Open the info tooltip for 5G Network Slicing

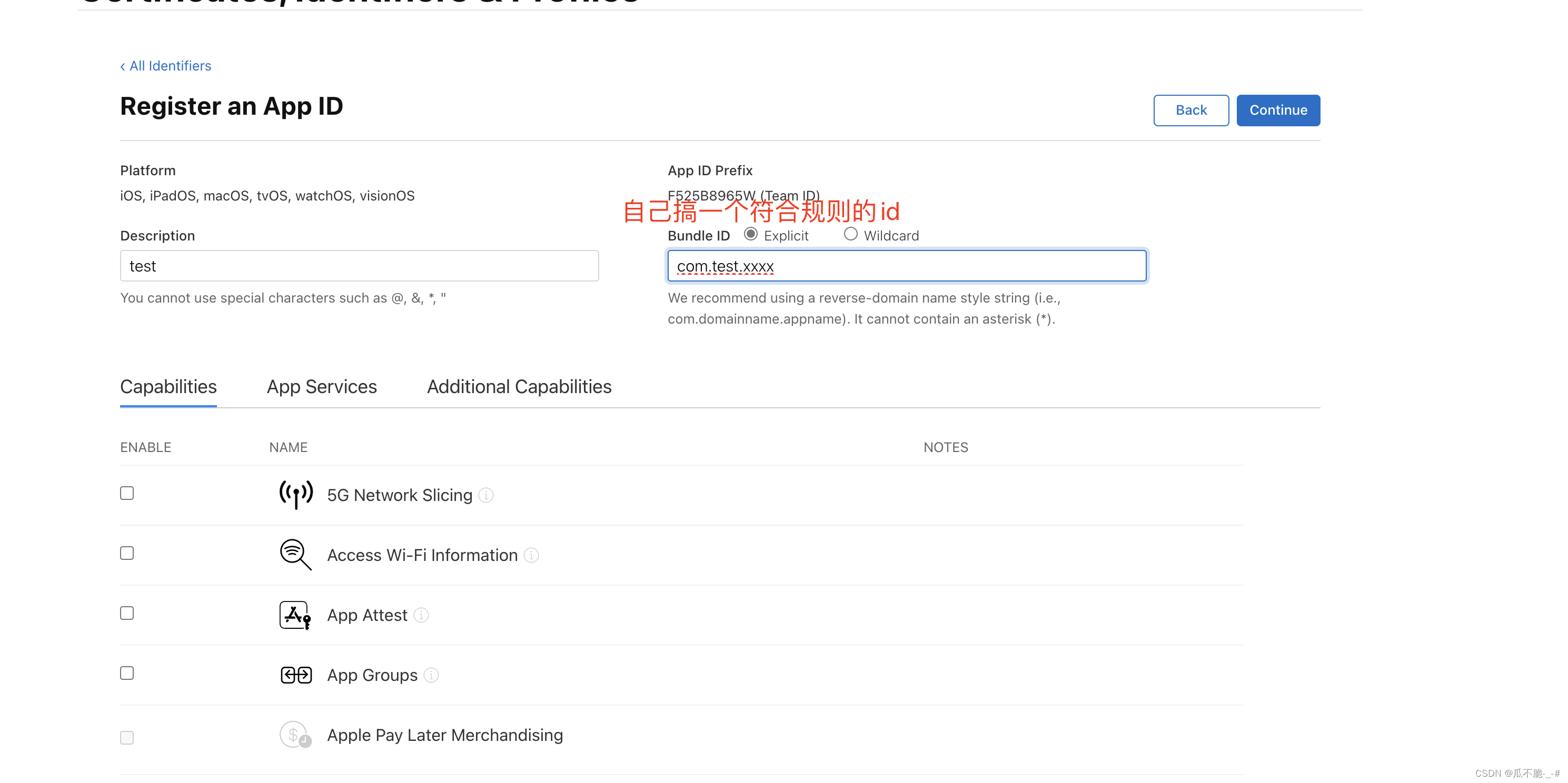click(x=486, y=495)
